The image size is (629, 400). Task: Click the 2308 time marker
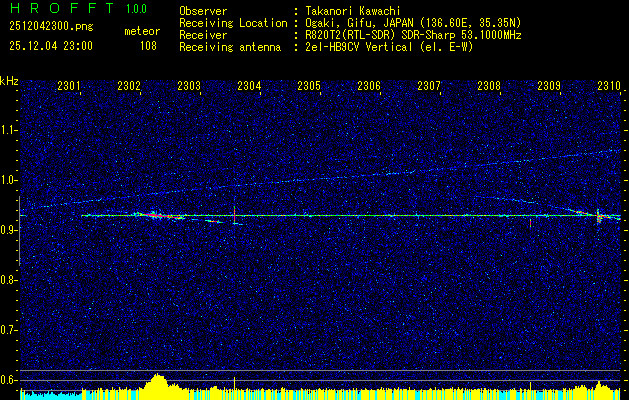click(x=489, y=86)
